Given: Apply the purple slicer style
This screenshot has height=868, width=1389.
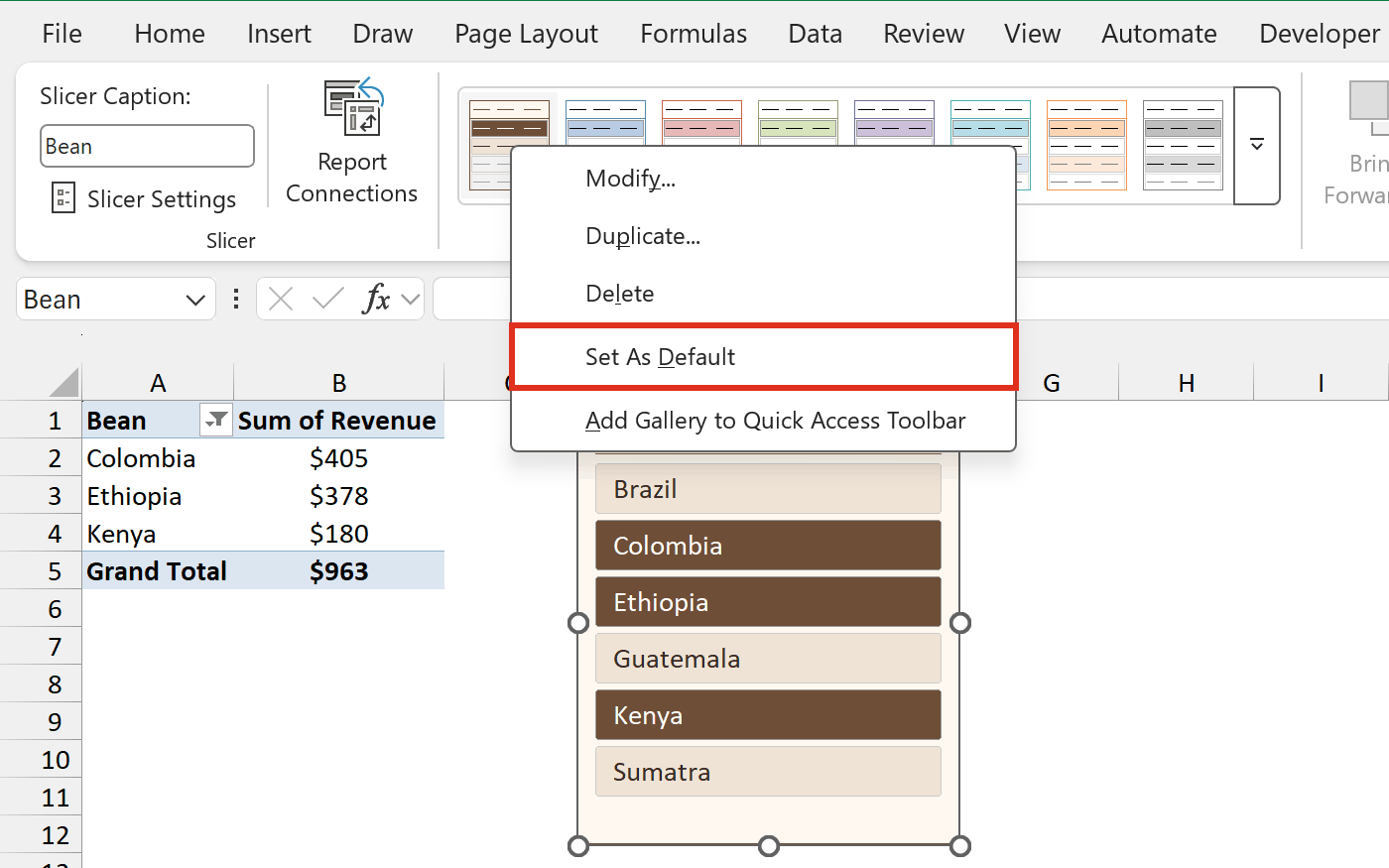Looking at the screenshot, I should [x=894, y=123].
